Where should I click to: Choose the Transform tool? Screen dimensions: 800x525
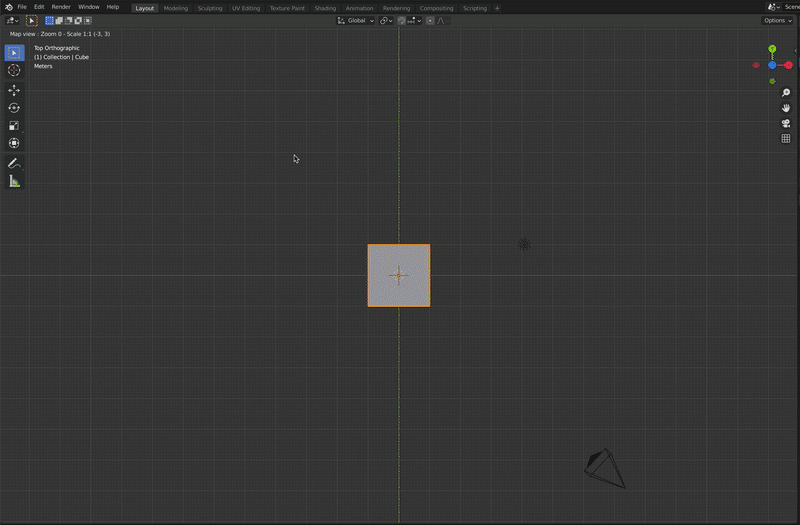pyautogui.click(x=14, y=143)
